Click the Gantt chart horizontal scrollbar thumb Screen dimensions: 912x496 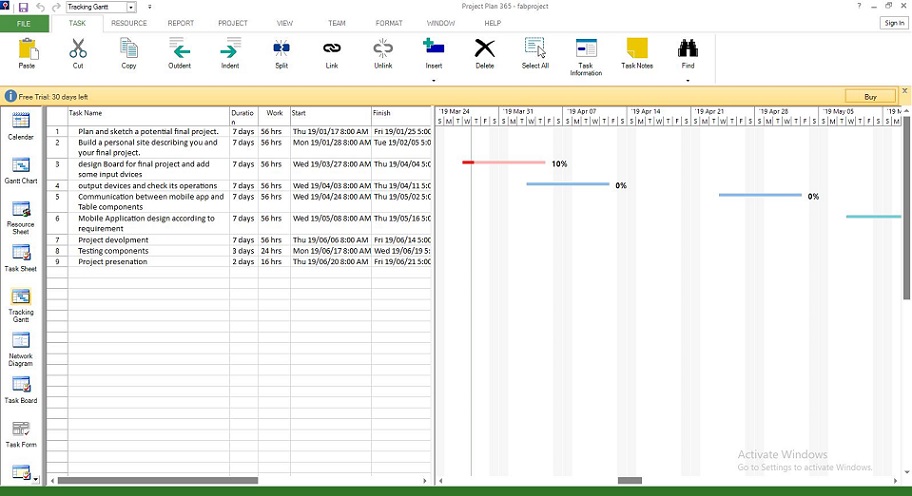click(x=630, y=481)
